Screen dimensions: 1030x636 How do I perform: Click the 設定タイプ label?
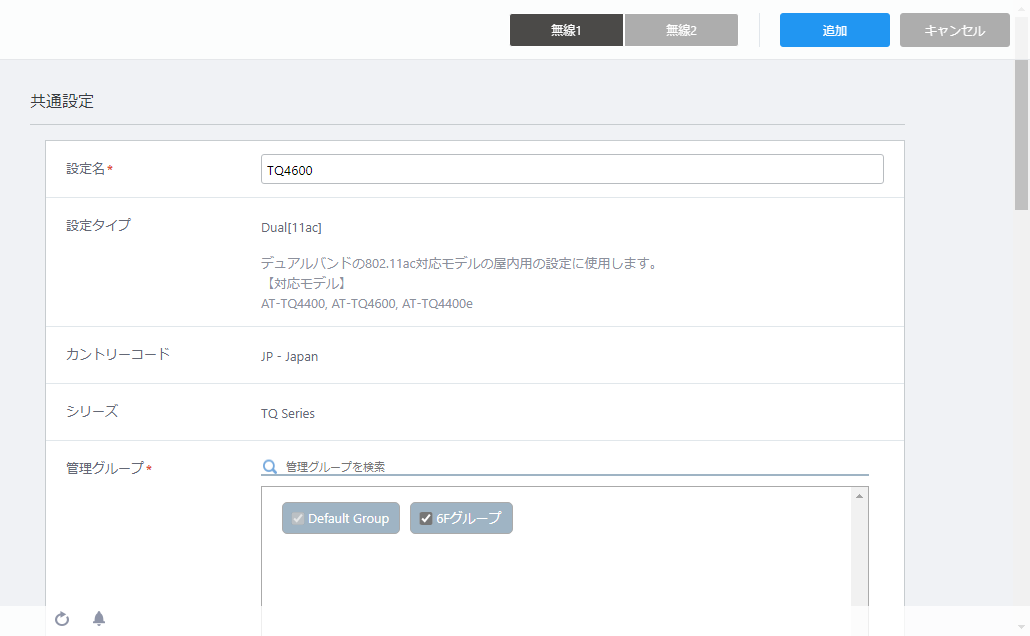(99, 225)
